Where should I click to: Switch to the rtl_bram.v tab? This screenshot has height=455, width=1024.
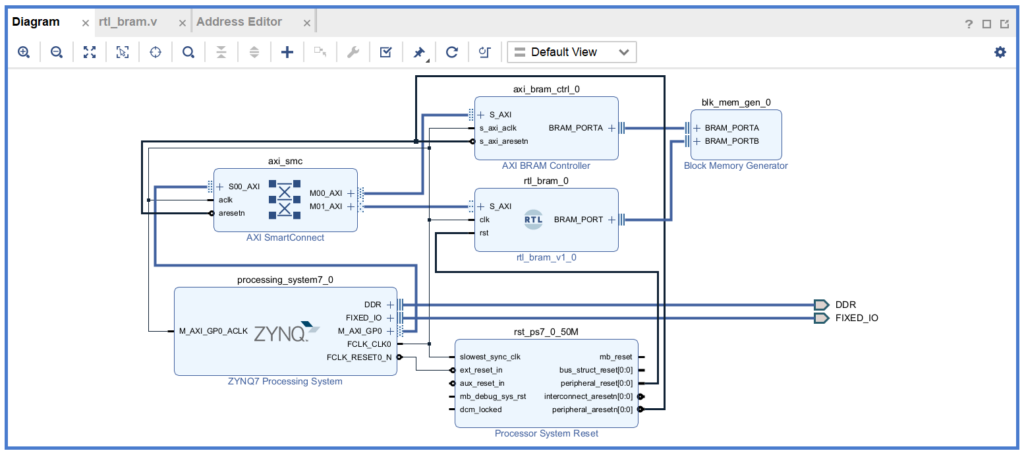click(x=128, y=22)
